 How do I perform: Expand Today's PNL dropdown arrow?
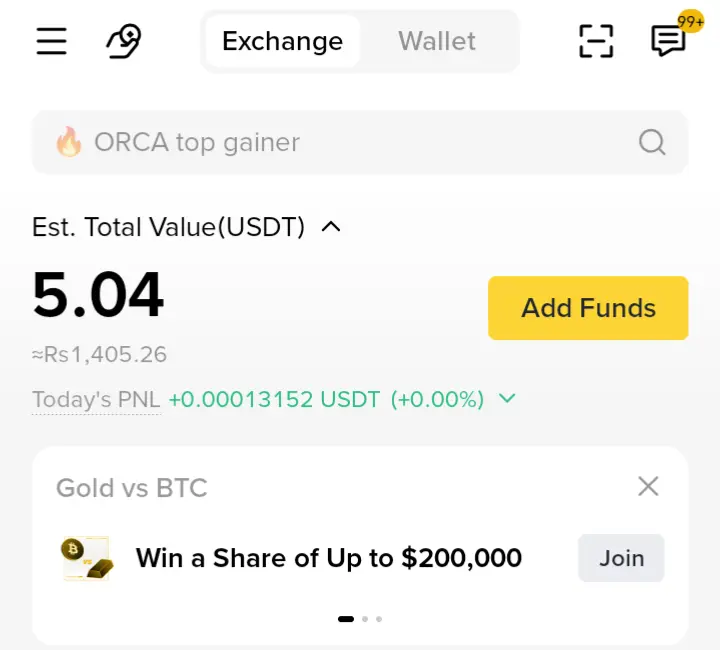(507, 399)
